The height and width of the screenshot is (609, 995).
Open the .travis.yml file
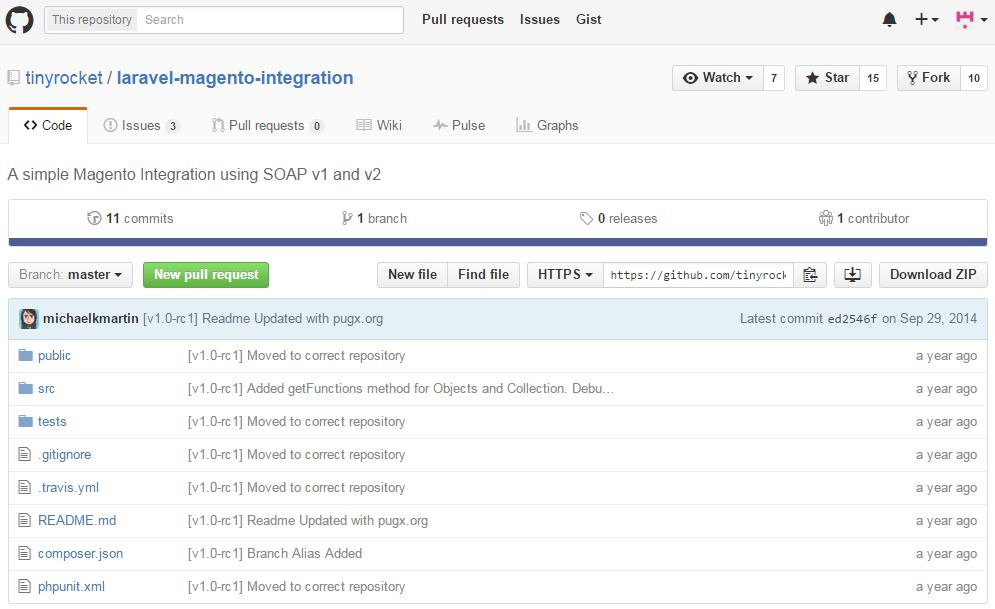pos(69,488)
